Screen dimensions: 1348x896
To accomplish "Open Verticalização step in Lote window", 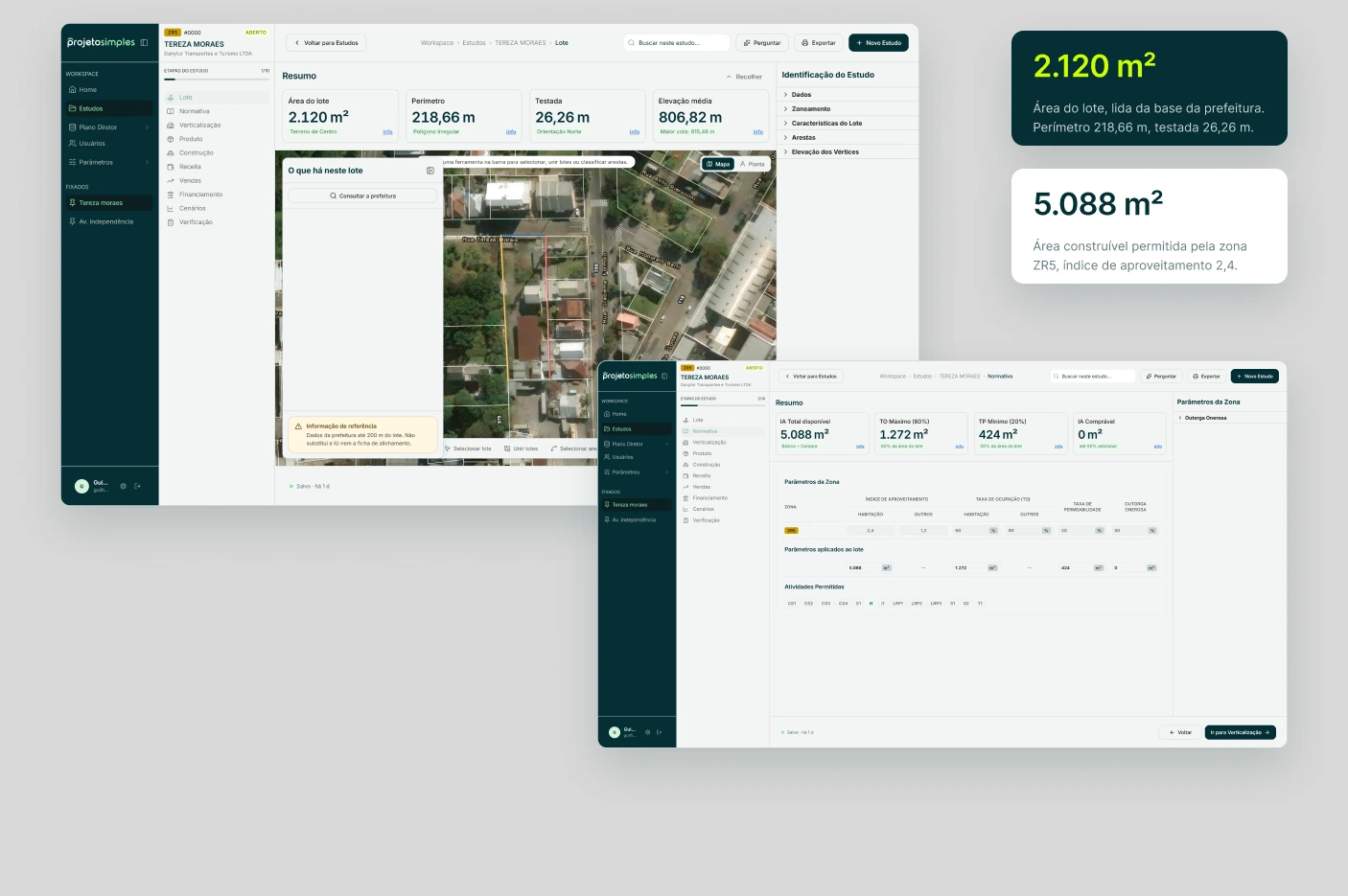I will click(216, 126).
